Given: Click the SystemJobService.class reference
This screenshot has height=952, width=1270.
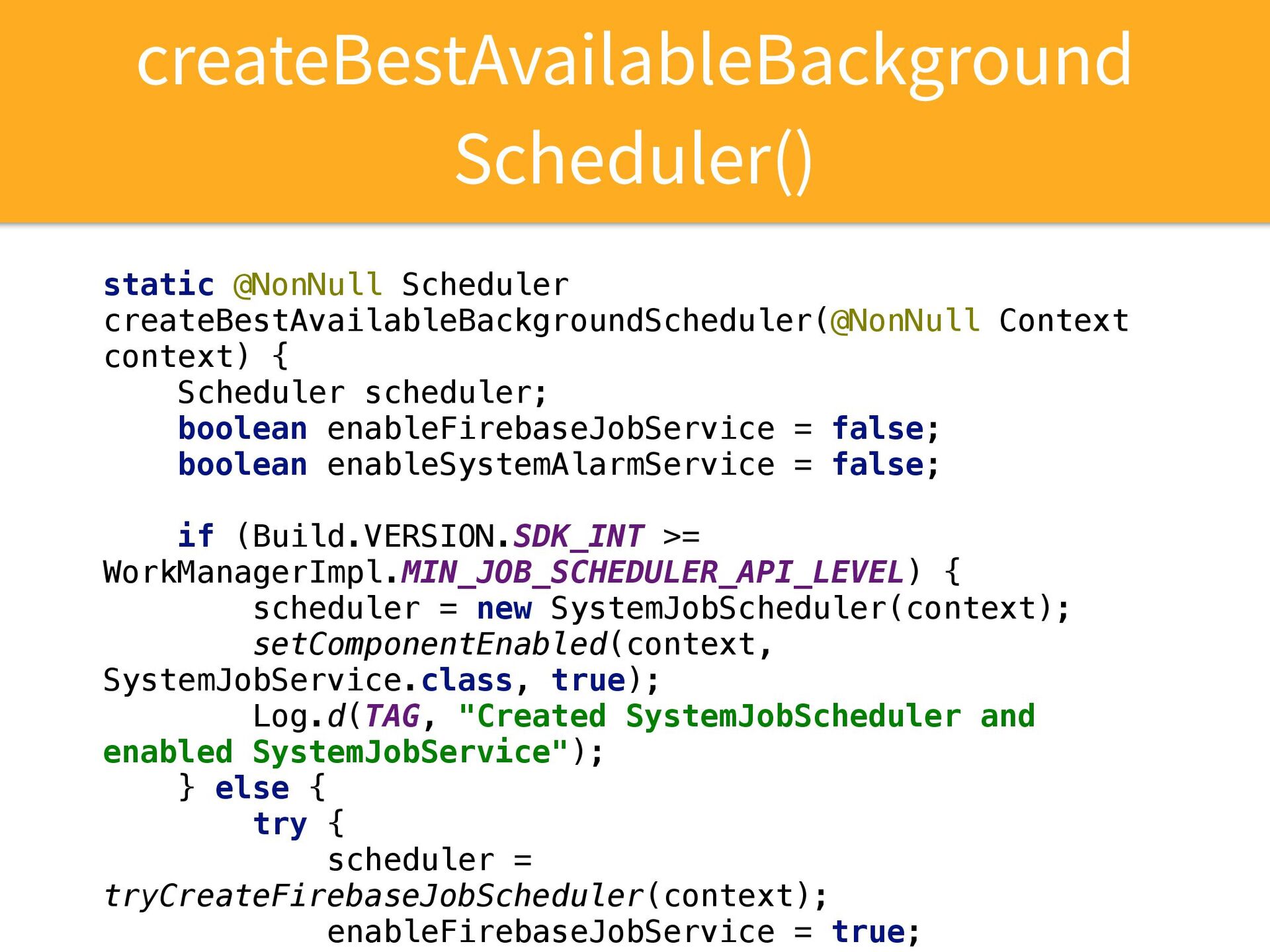Looking at the screenshot, I should (308, 680).
